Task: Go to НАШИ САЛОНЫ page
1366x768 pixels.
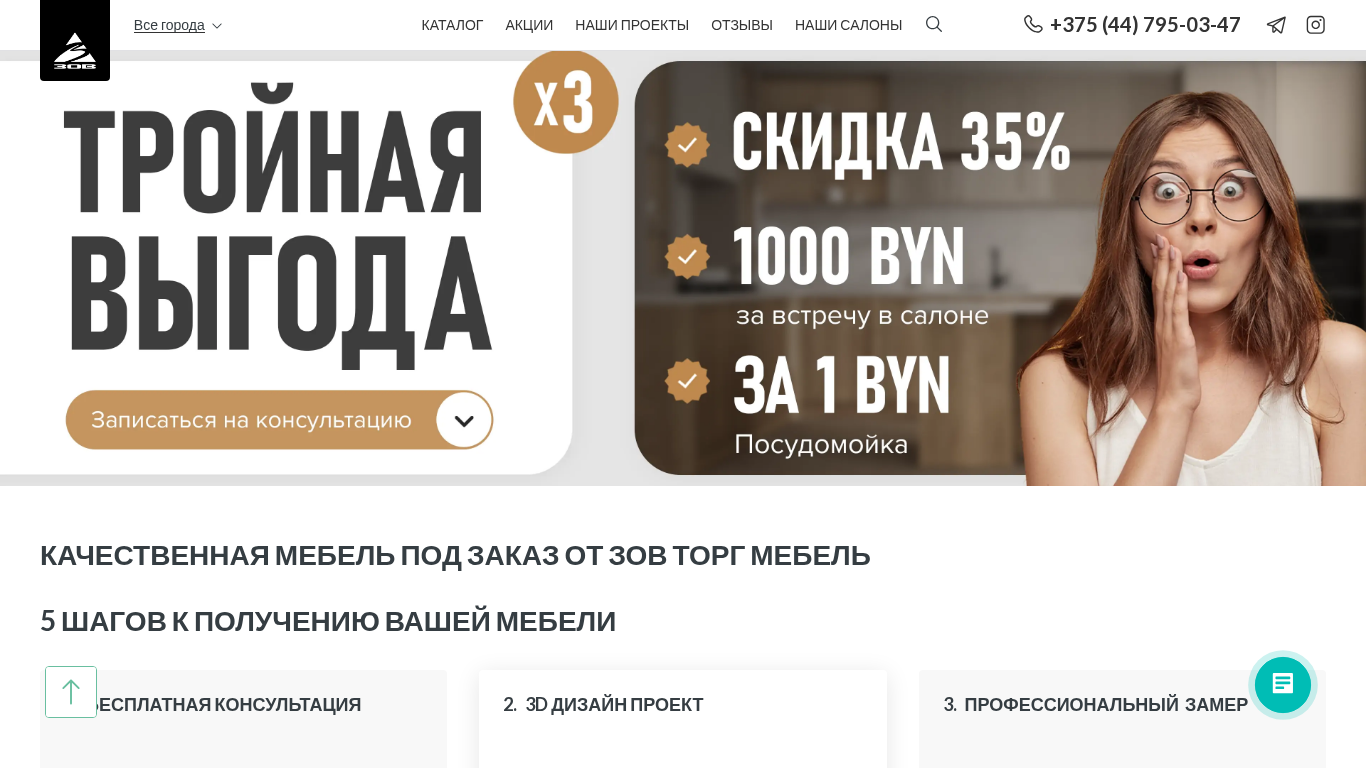Action: [848, 25]
